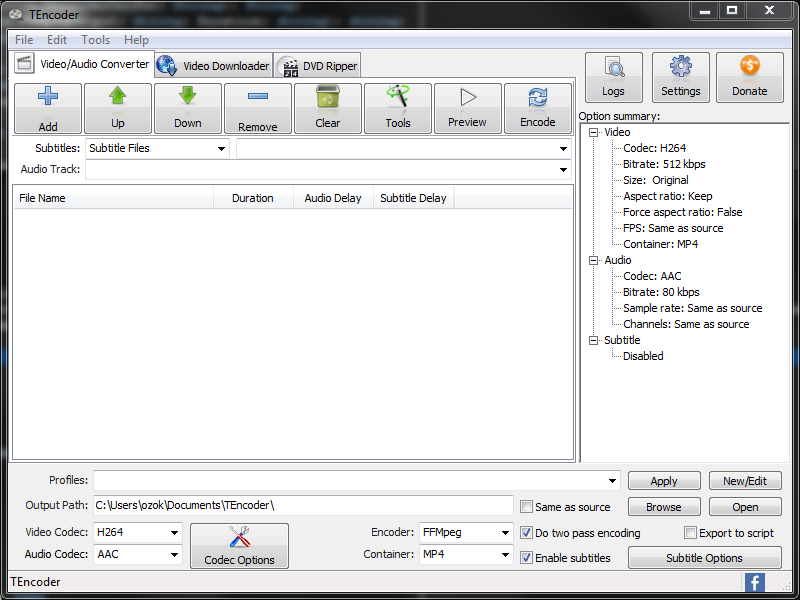Click the Remove minus icon

click(x=257, y=98)
